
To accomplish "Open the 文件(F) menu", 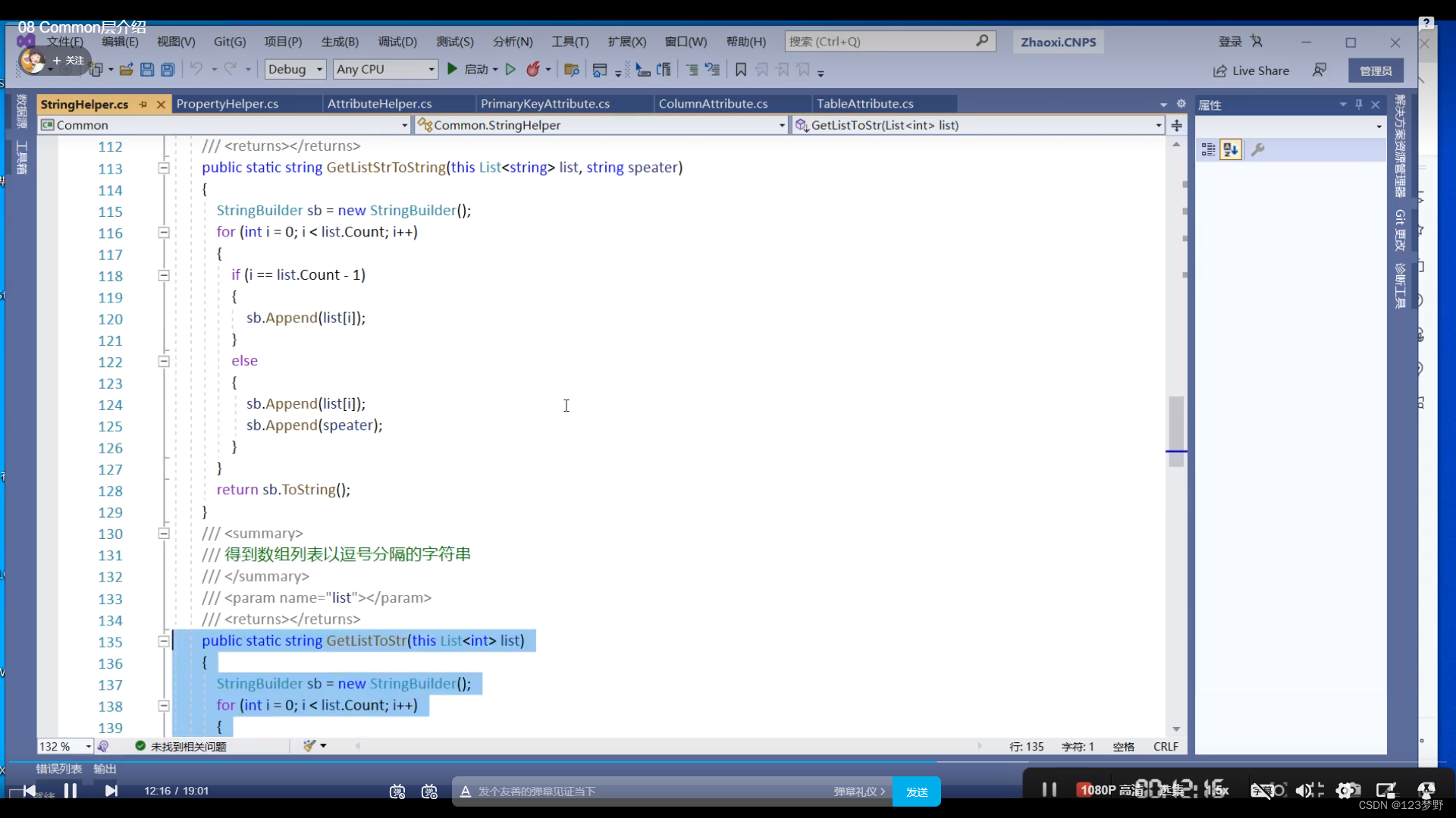I will tap(64, 42).
